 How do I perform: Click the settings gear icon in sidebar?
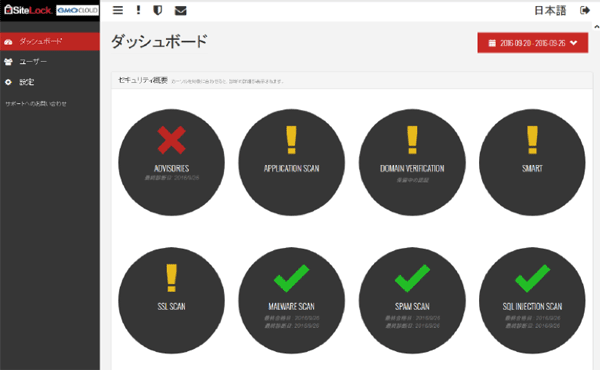click(8, 82)
